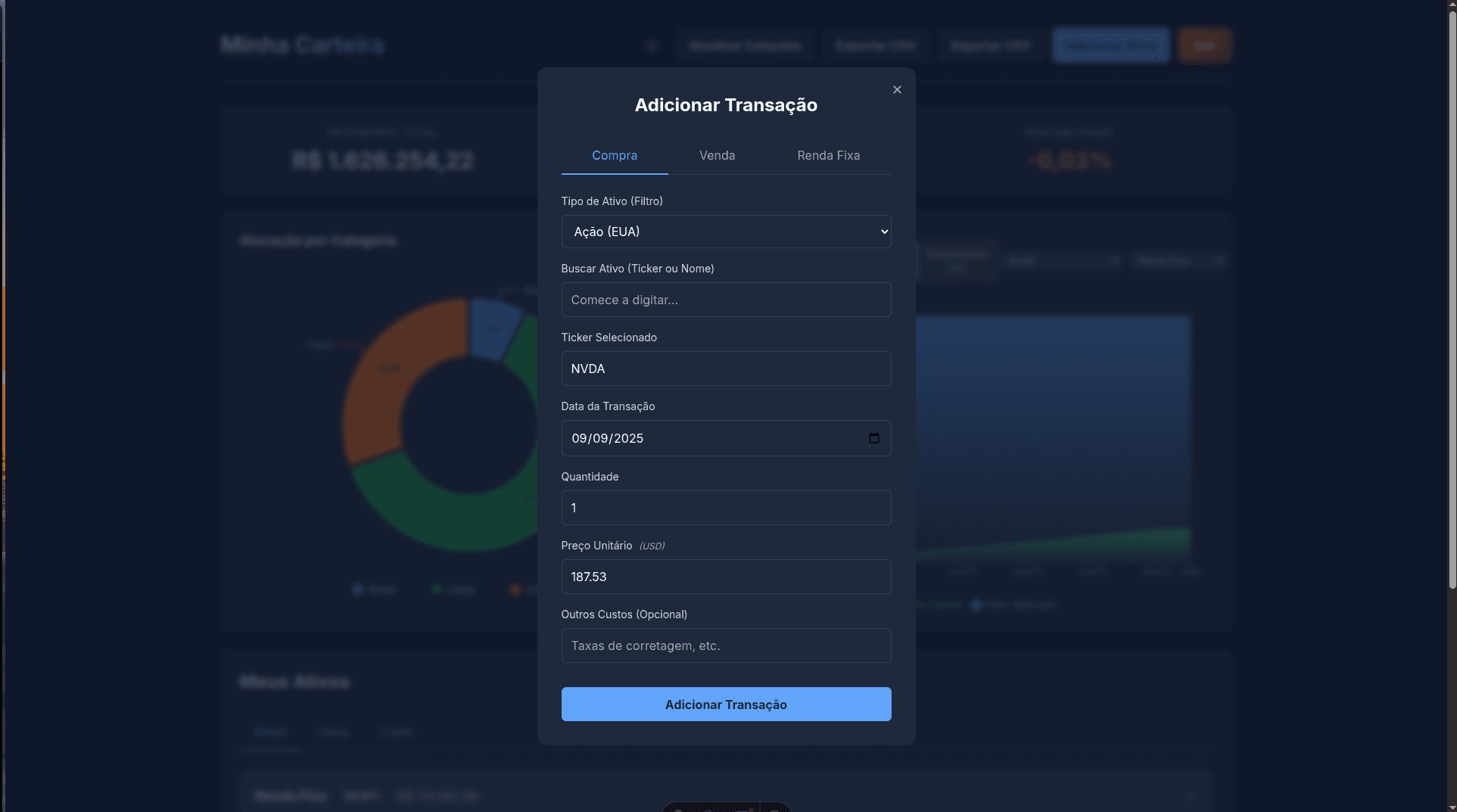Click the Outros Custos optional field
The height and width of the screenshot is (812, 1457).
726,646
